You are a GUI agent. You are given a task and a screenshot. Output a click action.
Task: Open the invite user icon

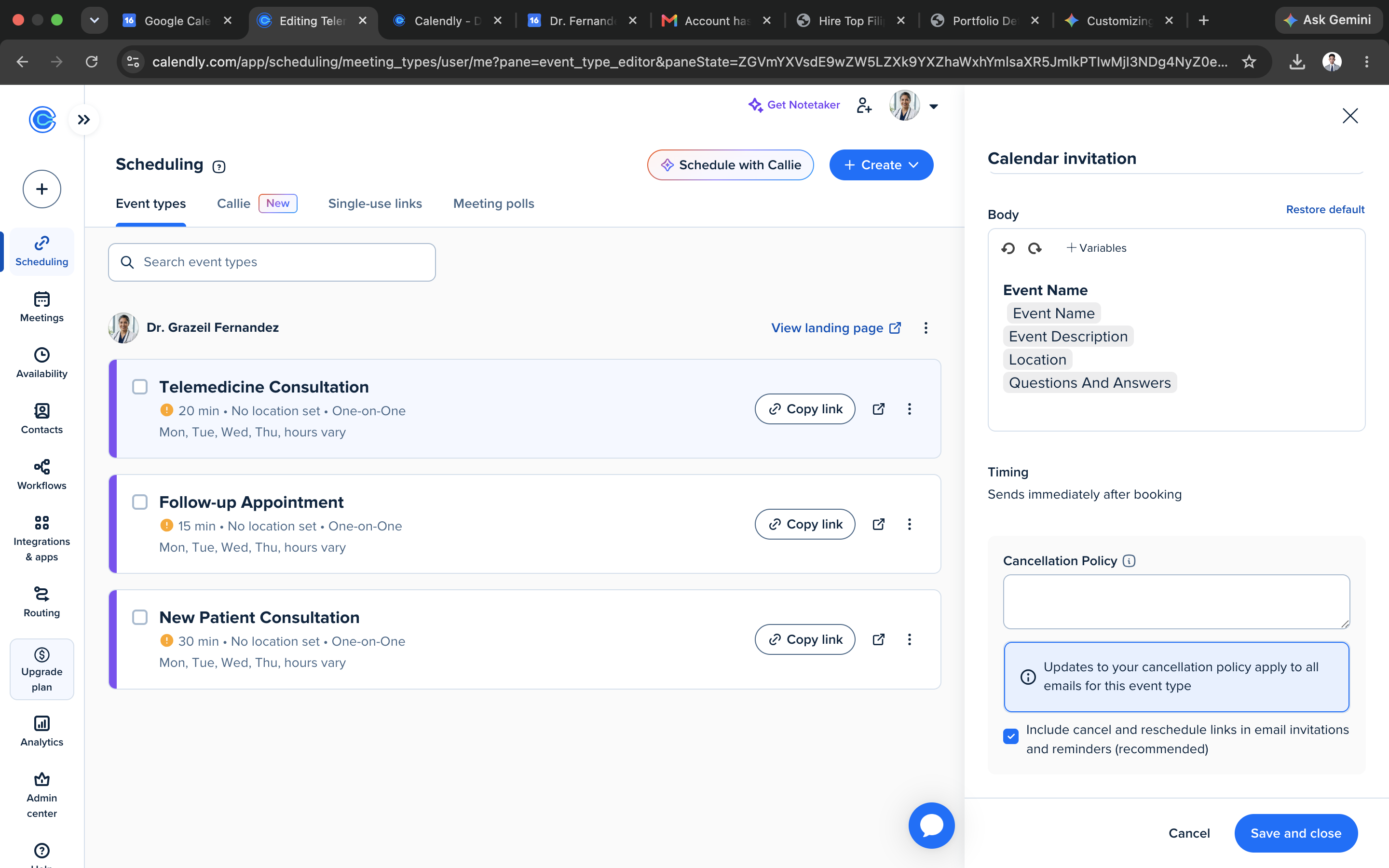(864, 105)
